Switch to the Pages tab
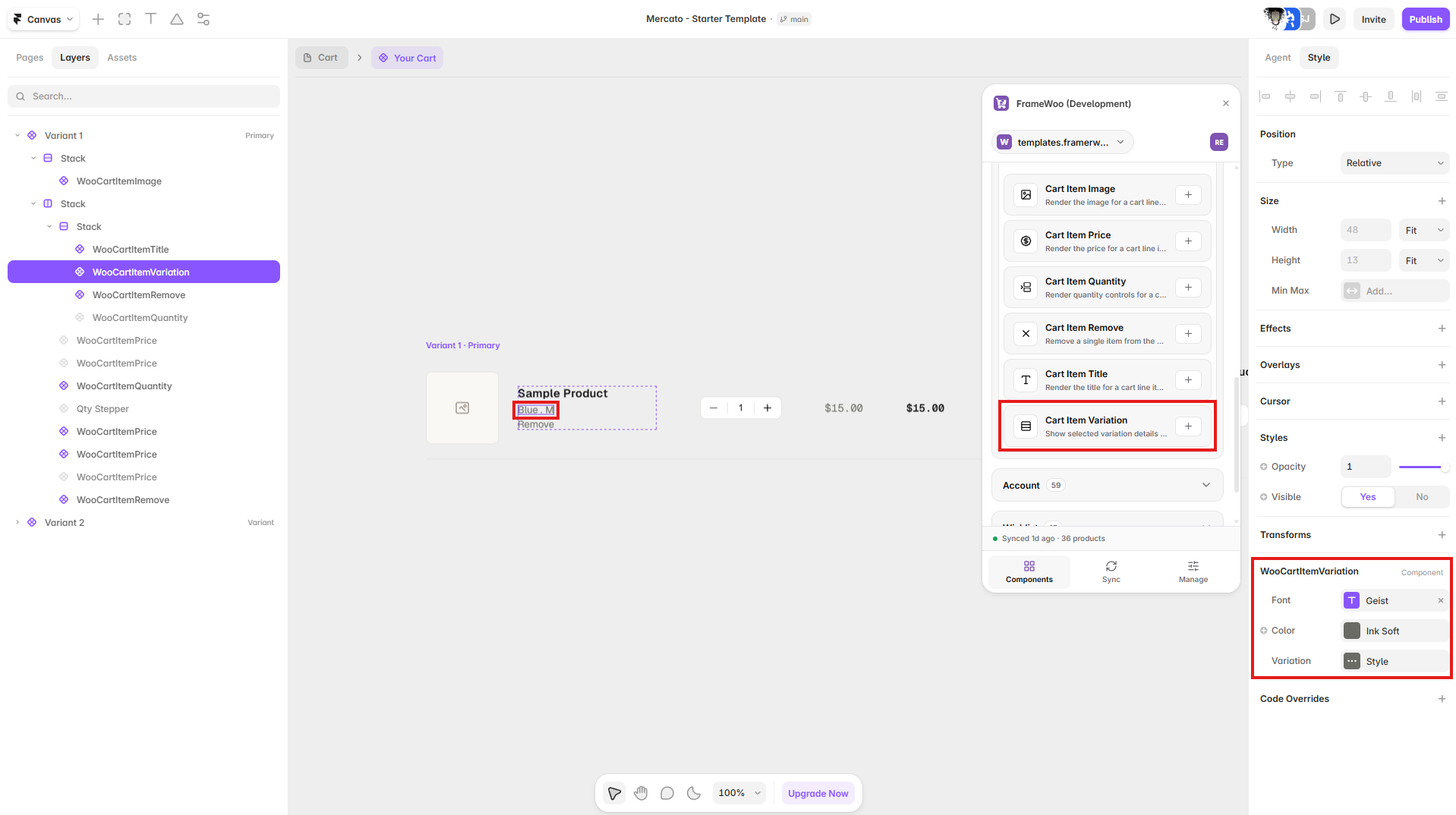The image size is (1456, 815). click(30, 58)
